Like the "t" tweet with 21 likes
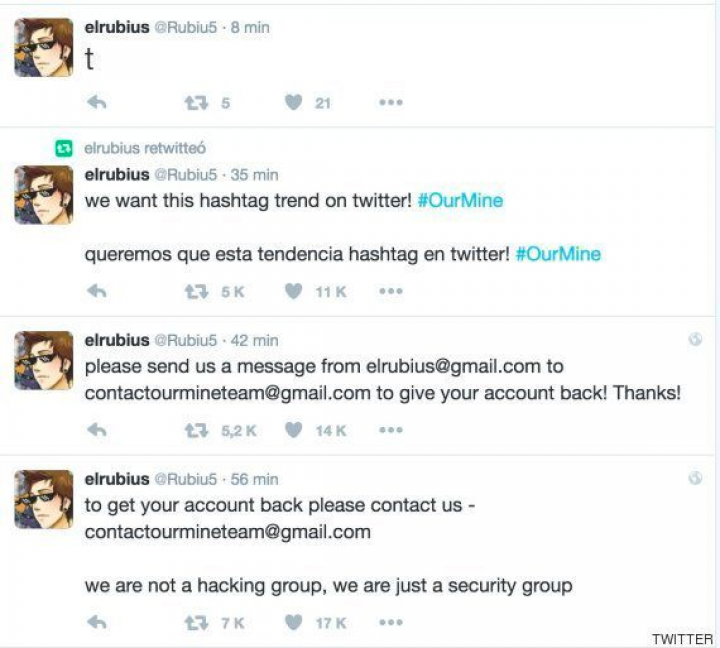 293,102
